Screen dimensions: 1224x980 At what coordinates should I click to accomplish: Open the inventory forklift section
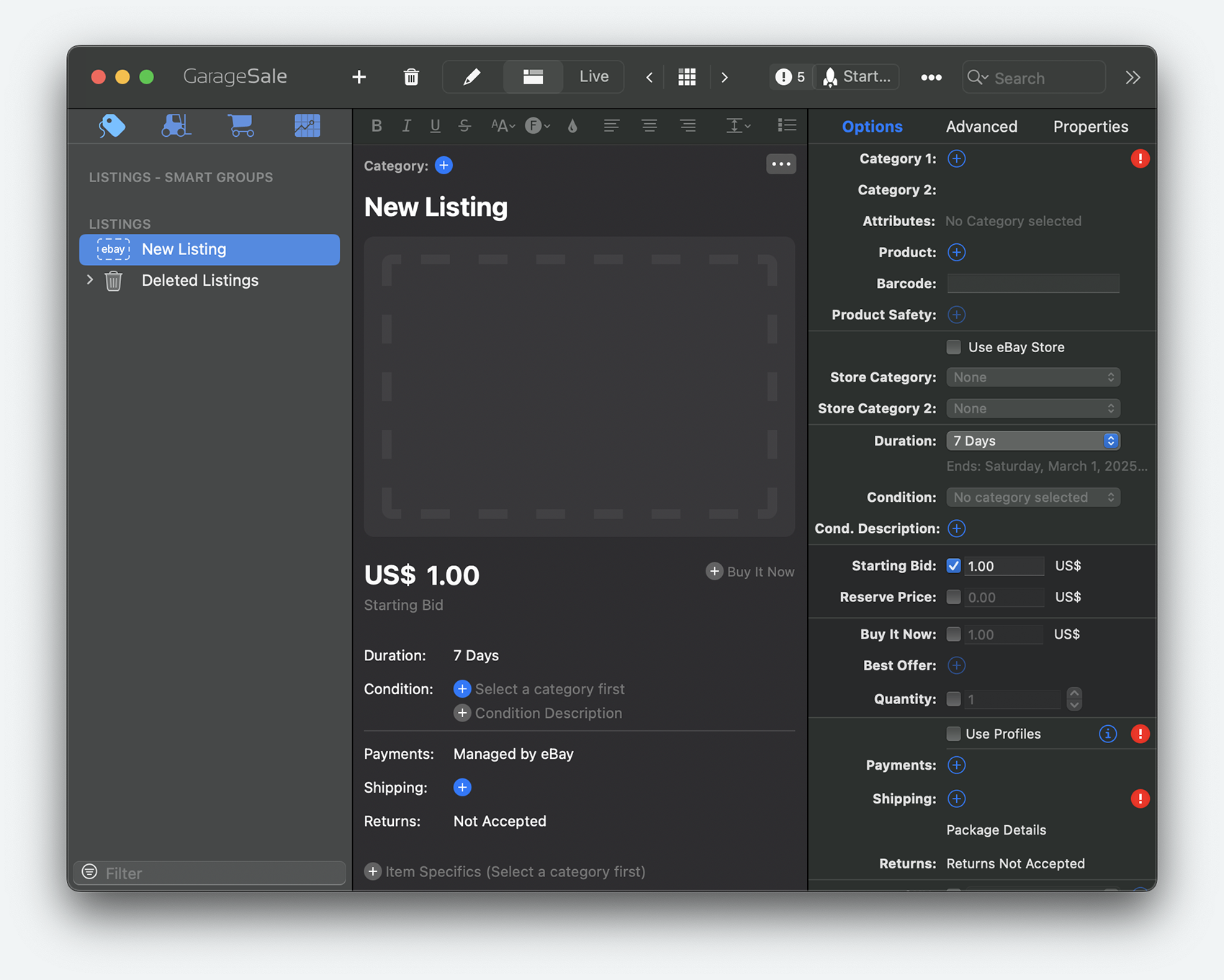176,126
